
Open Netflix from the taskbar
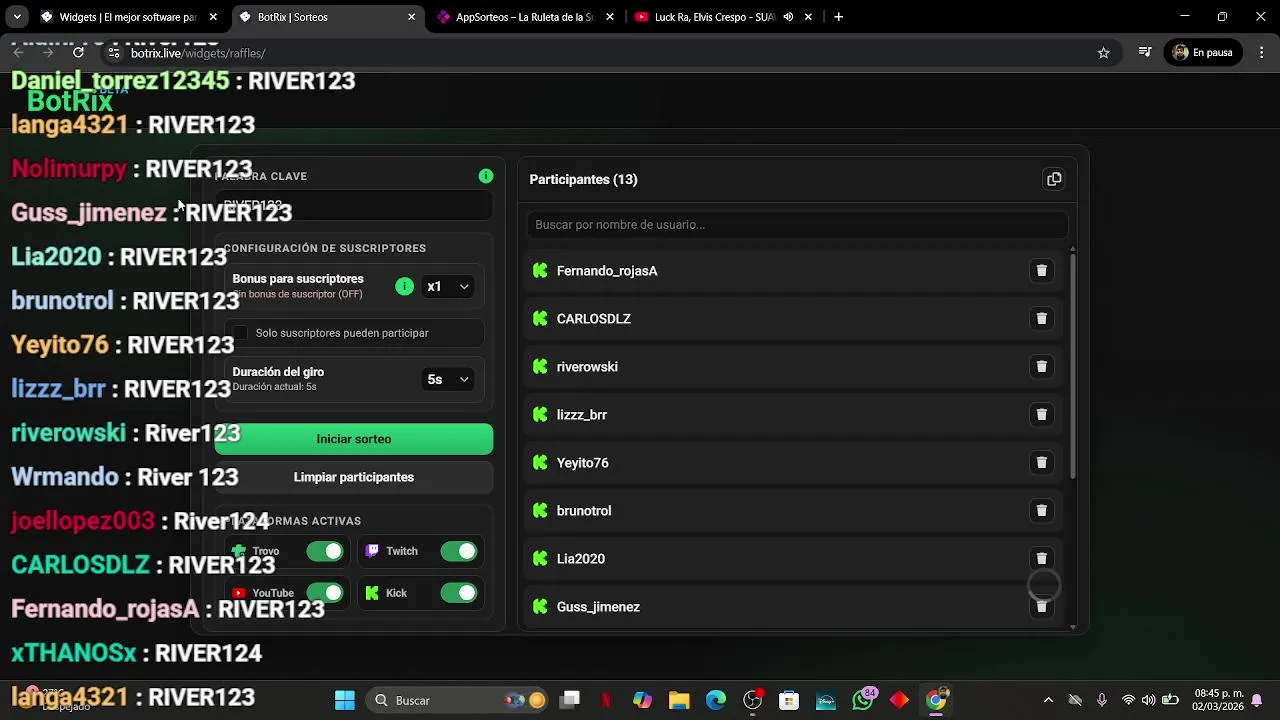pos(606,701)
